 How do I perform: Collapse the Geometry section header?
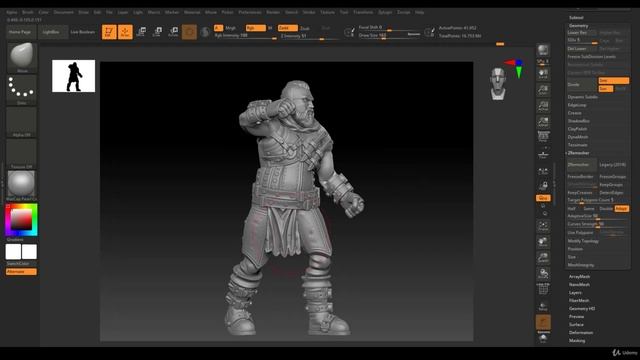pos(579,26)
